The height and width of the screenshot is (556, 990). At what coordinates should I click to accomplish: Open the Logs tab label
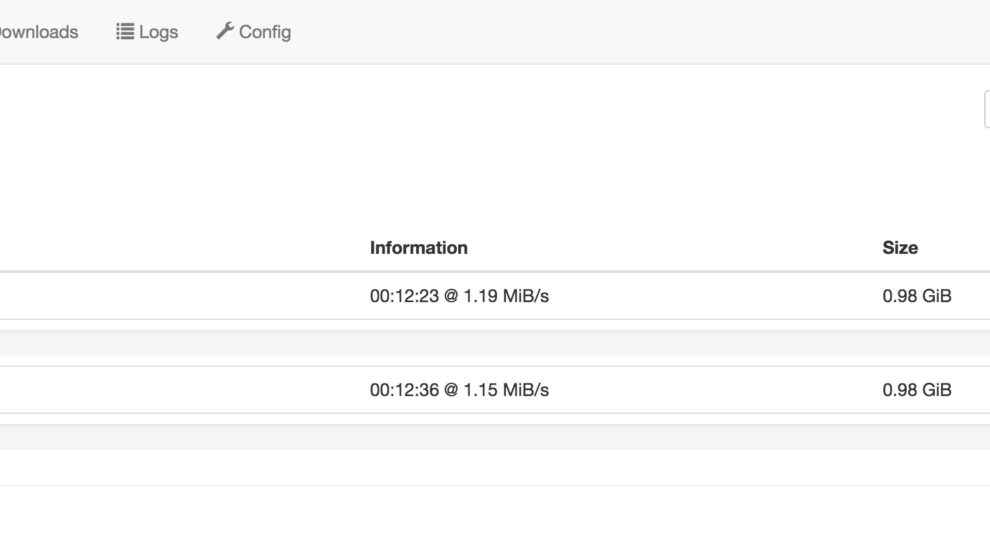(x=158, y=32)
